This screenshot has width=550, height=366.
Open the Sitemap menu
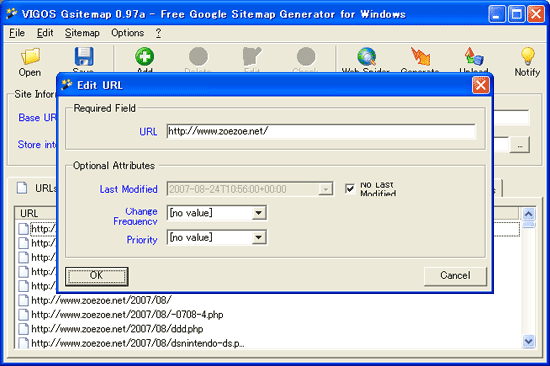pos(82,33)
